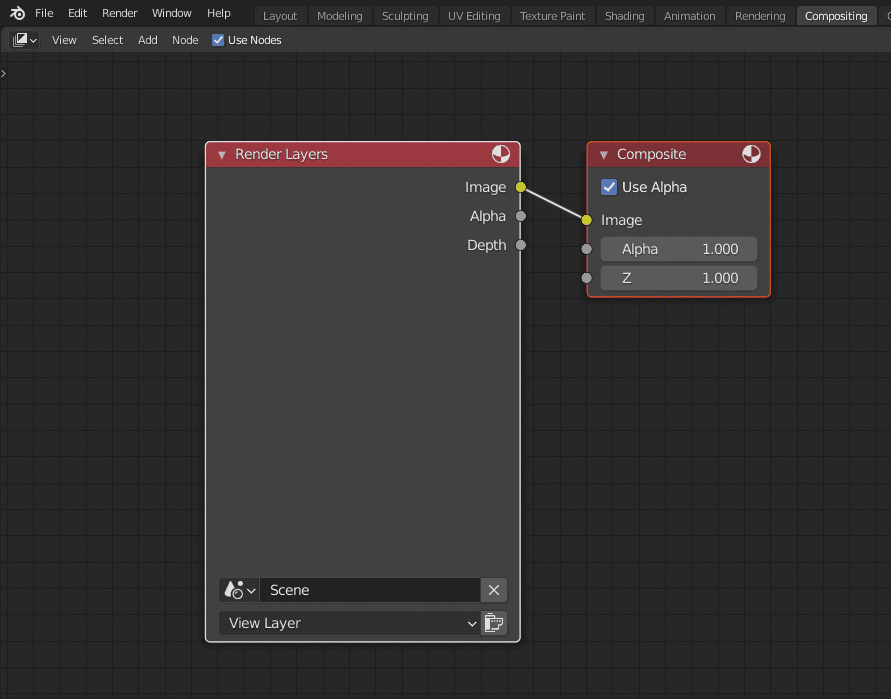Click the render active scene camera icon
Screen dimensions: 891x699
pos(494,623)
